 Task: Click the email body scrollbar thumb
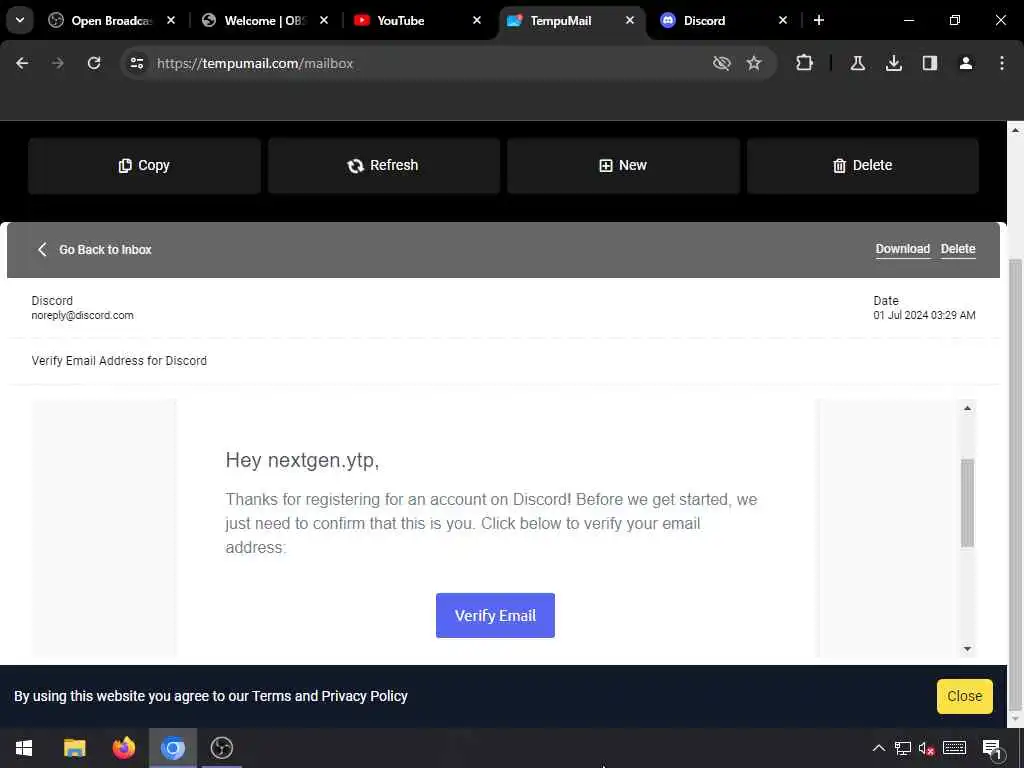click(x=967, y=503)
